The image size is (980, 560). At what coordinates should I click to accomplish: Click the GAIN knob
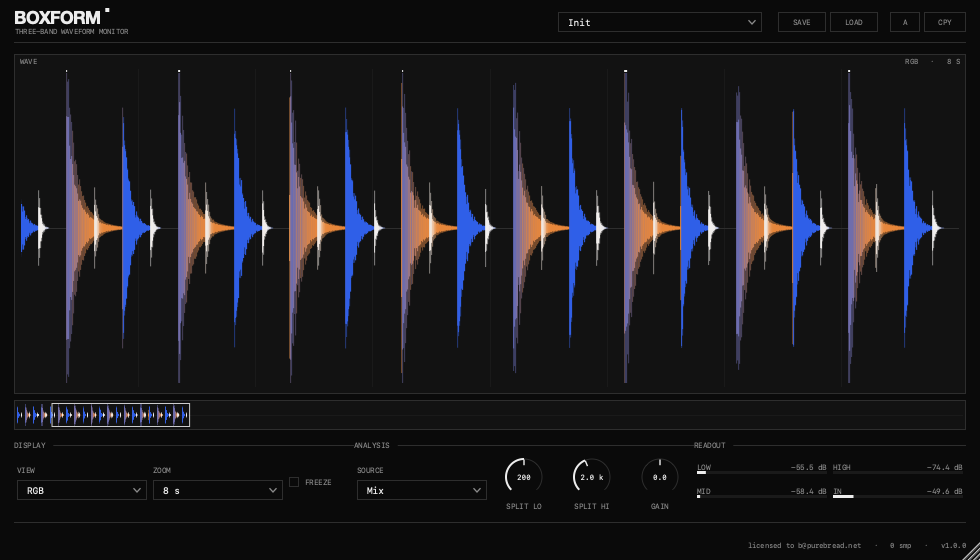(659, 477)
